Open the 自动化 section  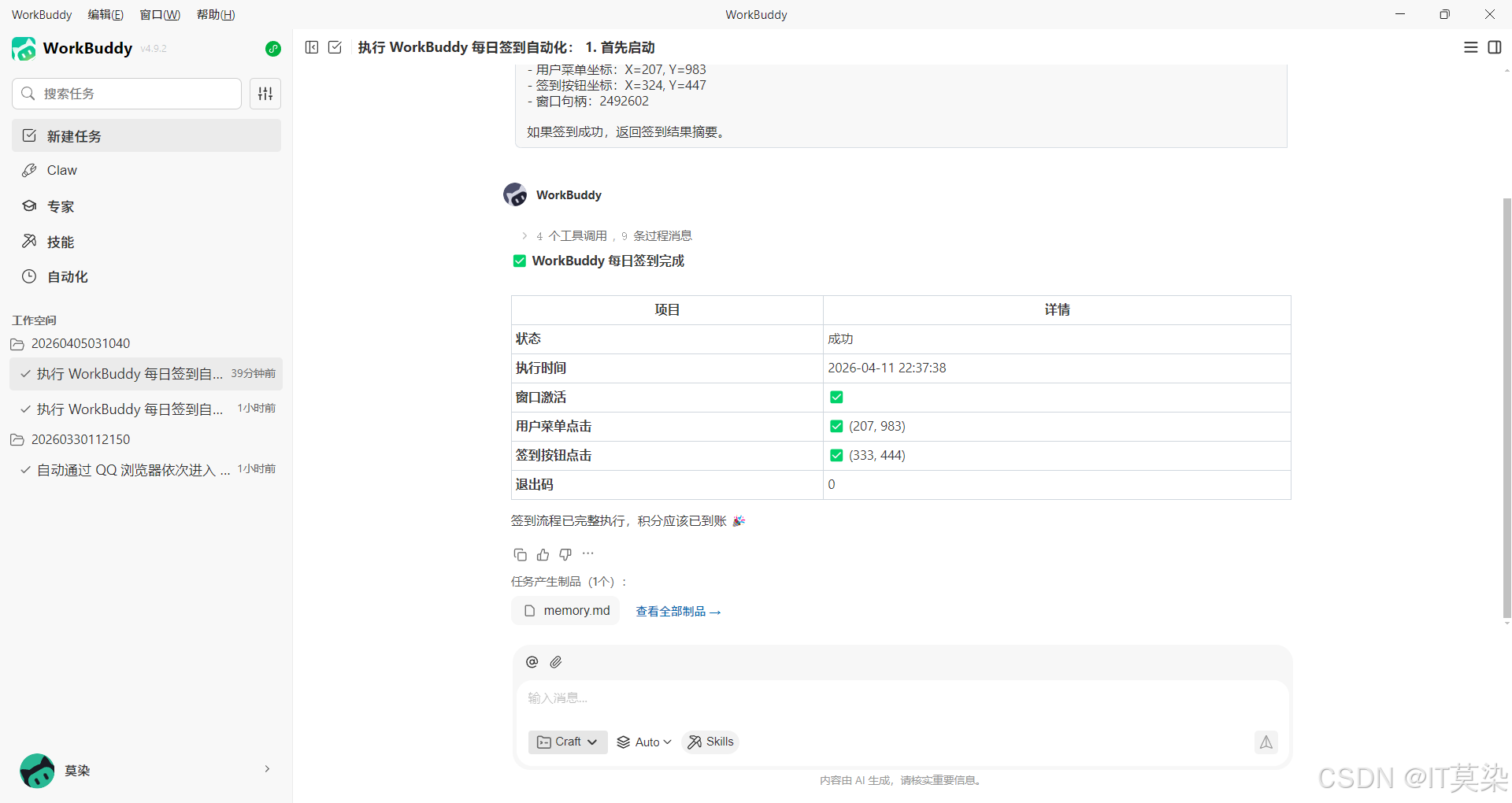146,277
